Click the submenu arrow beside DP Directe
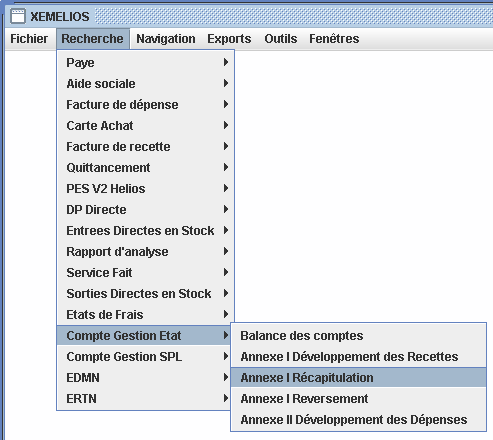Screen dimensions: 493x440 click(226, 209)
